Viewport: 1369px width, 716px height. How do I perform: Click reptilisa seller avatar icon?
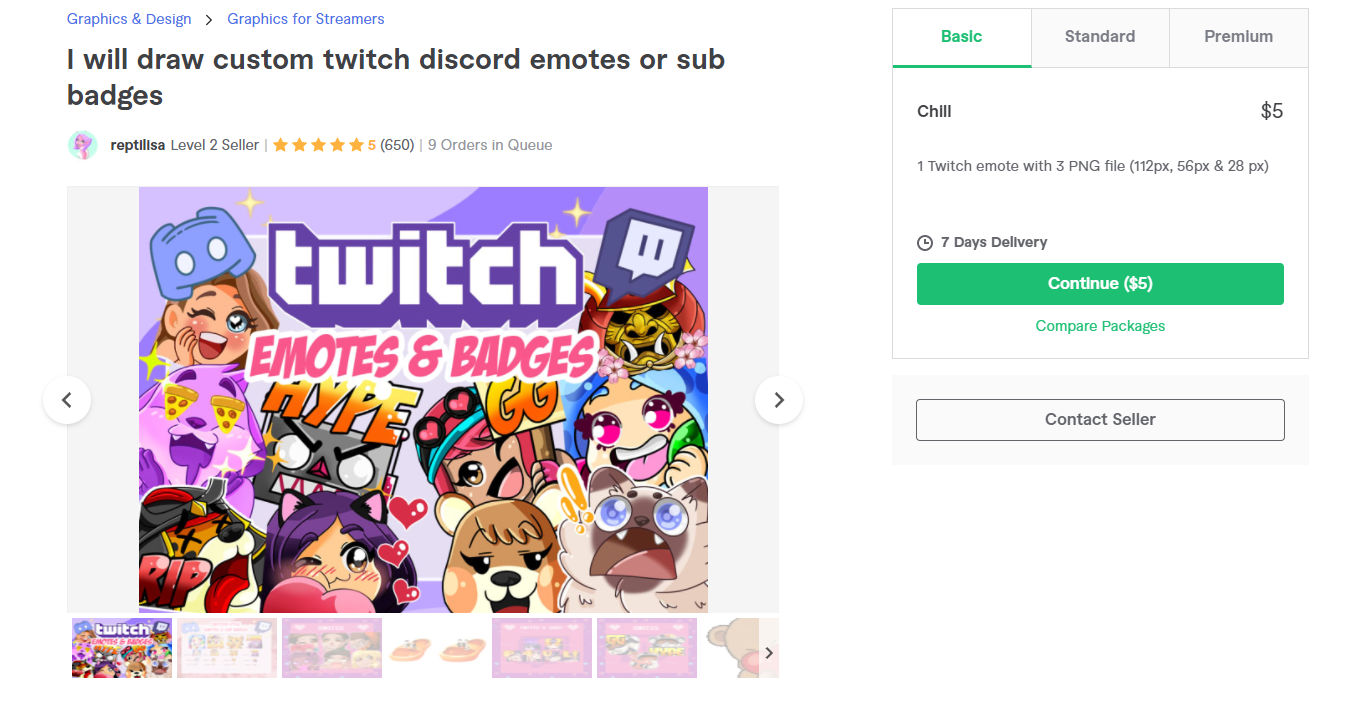tap(83, 145)
